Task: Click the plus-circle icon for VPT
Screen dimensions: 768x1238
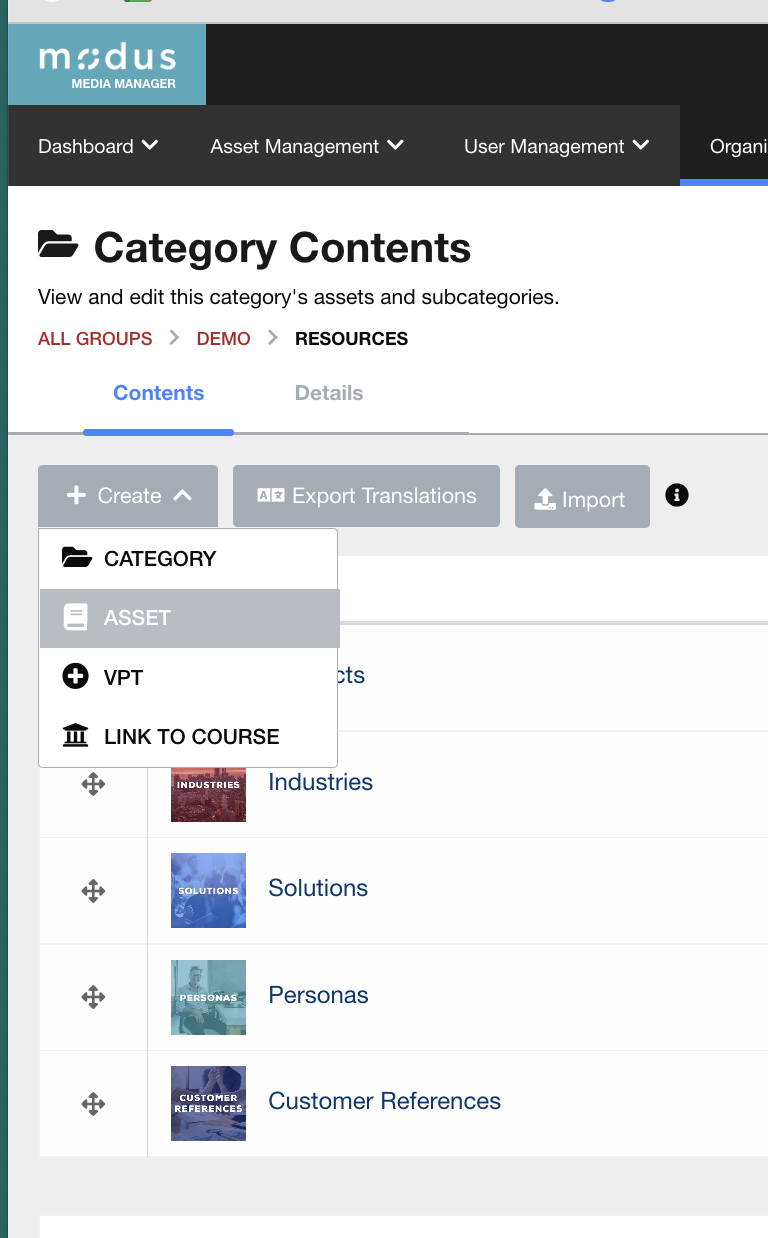Action: point(75,677)
